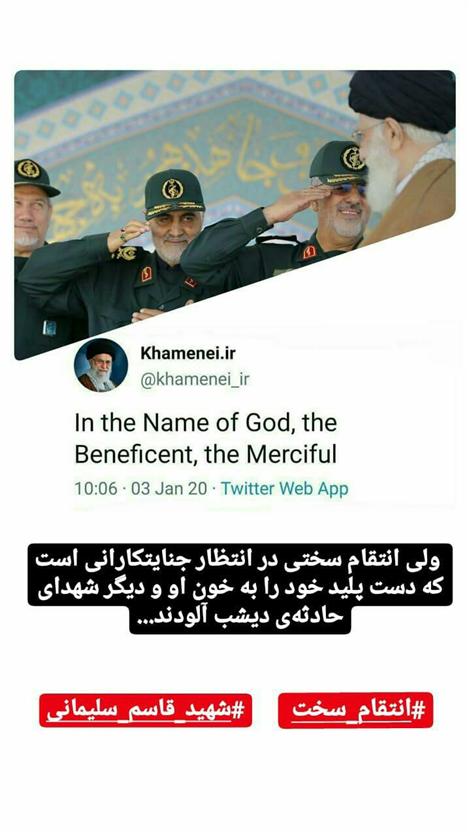Click the ring on the center officer's saluting hand
Screen dimensions: 470x835
point(123,236)
